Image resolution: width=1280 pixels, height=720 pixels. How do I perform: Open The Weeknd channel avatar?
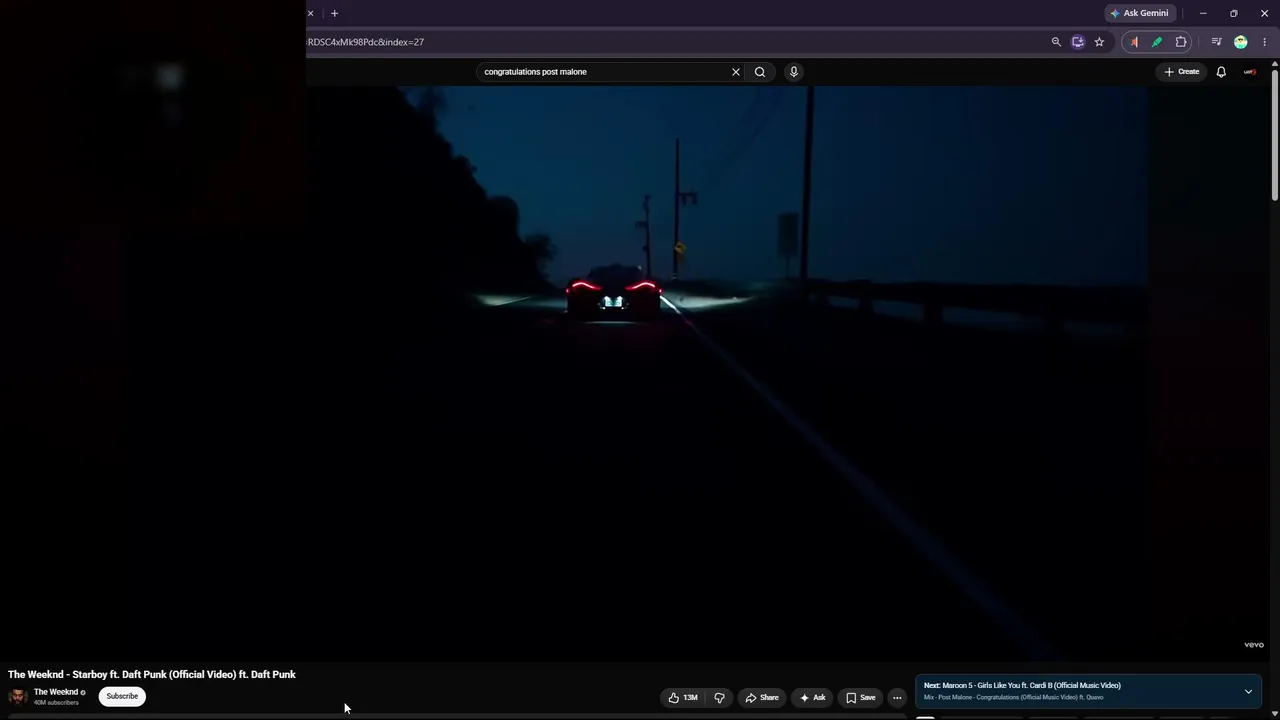click(x=17, y=696)
